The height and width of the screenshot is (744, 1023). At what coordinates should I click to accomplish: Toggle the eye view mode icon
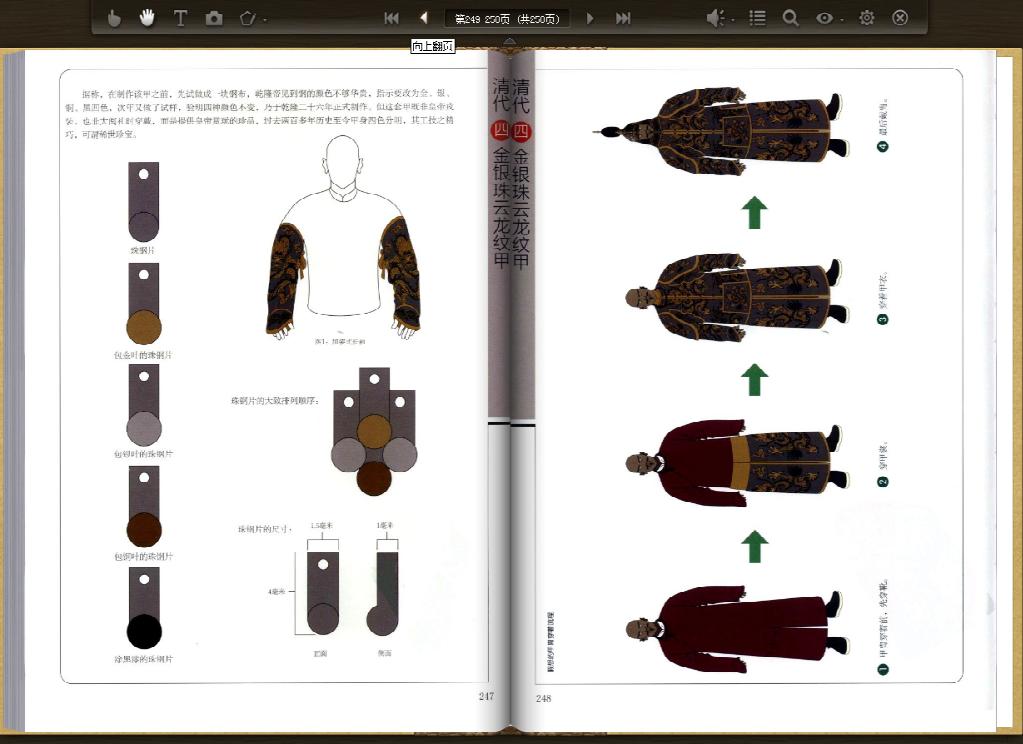pyautogui.click(x=825, y=18)
